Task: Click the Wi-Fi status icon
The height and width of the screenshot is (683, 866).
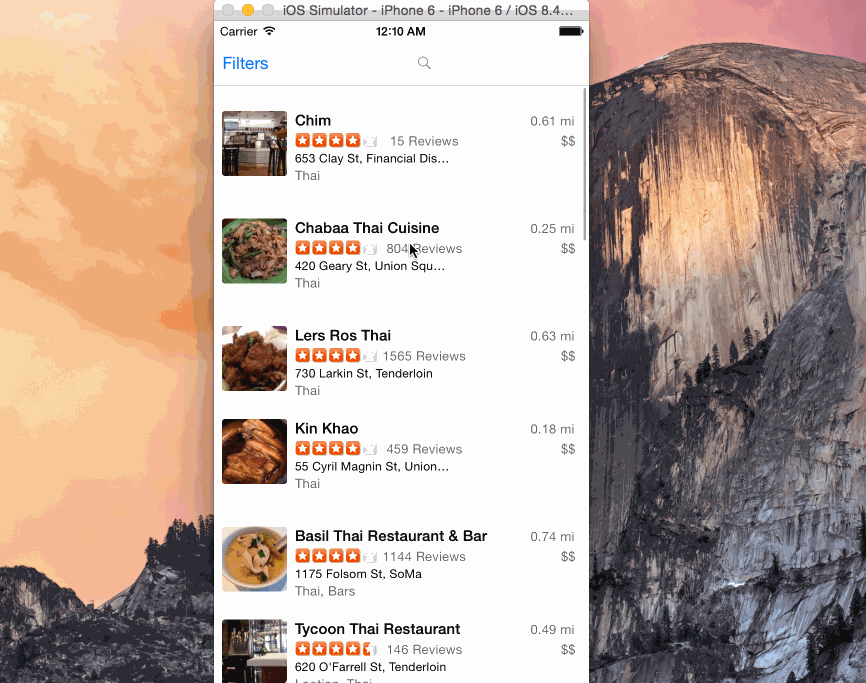Action: click(x=269, y=31)
